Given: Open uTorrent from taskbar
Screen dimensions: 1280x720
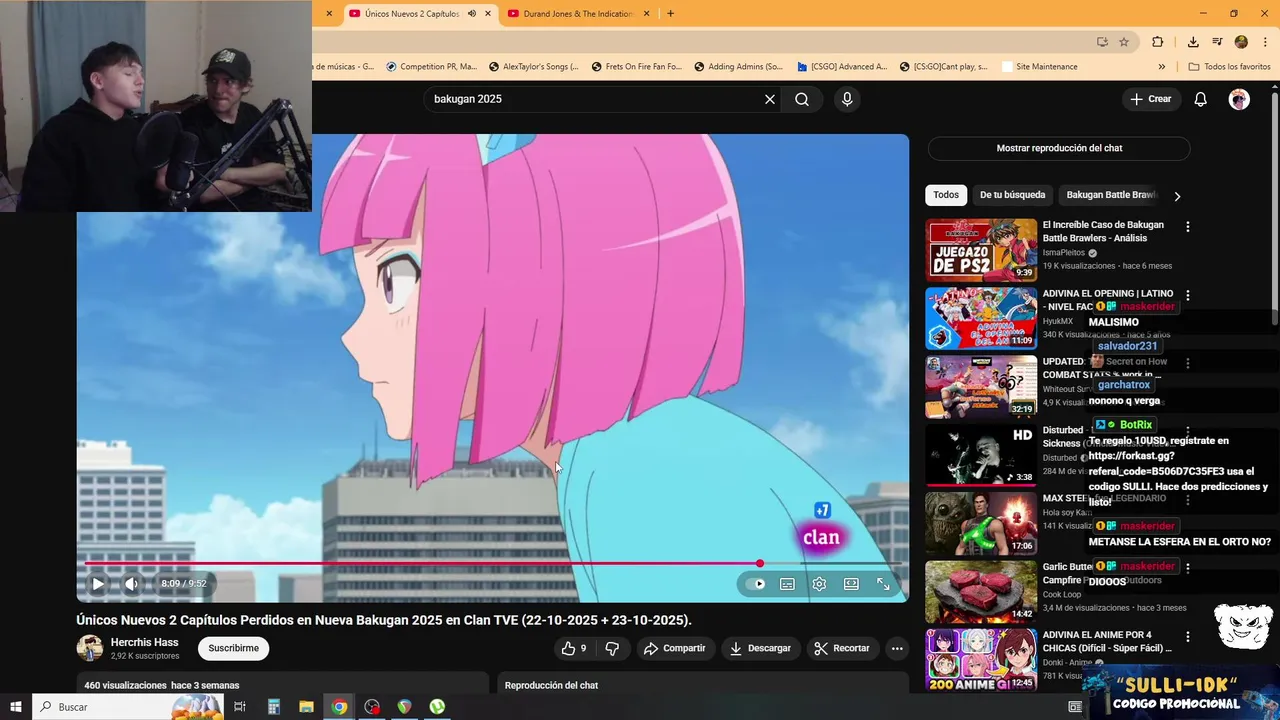Looking at the screenshot, I should pos(437,707).
